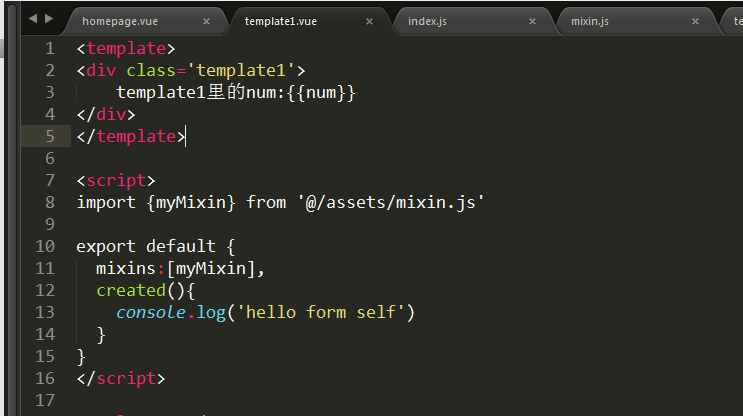This screenshot has height=416, width=743.
Task: Click line number 10 in gutter
Action: click(x=45, y=246)
